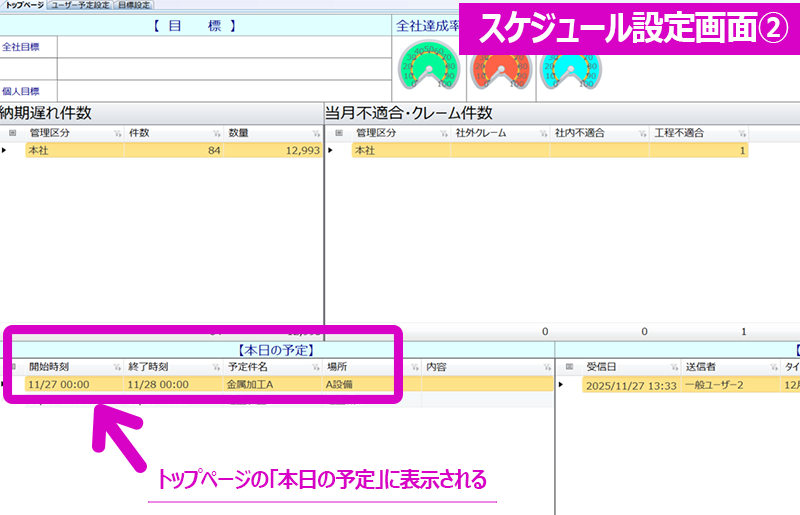Click grid selector icon in クレーム件数 table

[x=339, y=133]
